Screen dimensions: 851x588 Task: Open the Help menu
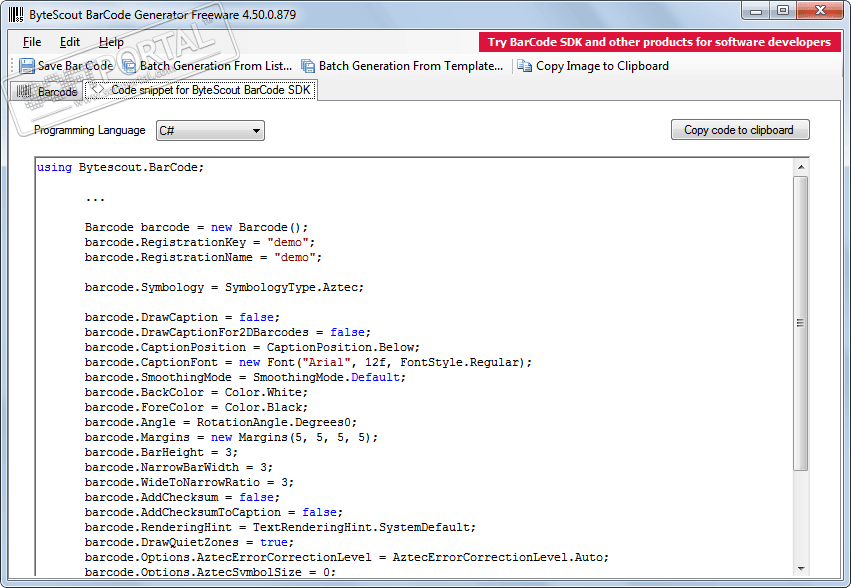[111, 42]
